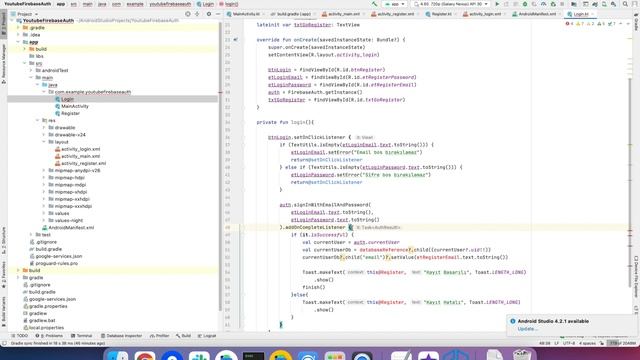Image resolution: width=640 pixels, height=360 pixels.
Task: Click the login() breadcrumb in the navigation bar
Action: tap(229, 4)
